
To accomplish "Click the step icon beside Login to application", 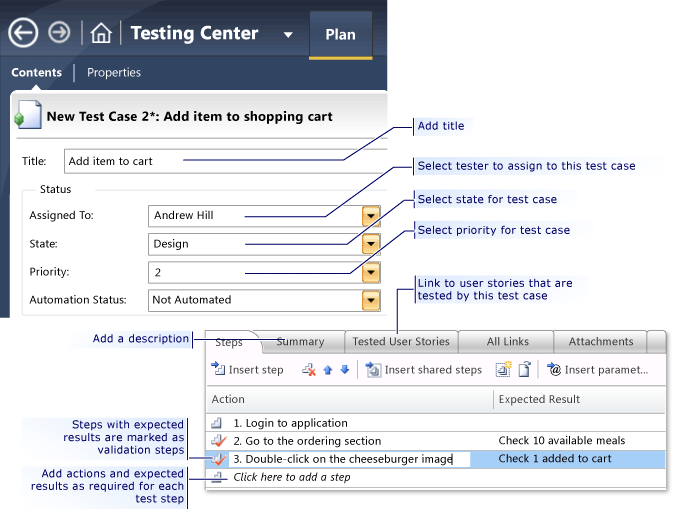I will click(x=217, y=423).
